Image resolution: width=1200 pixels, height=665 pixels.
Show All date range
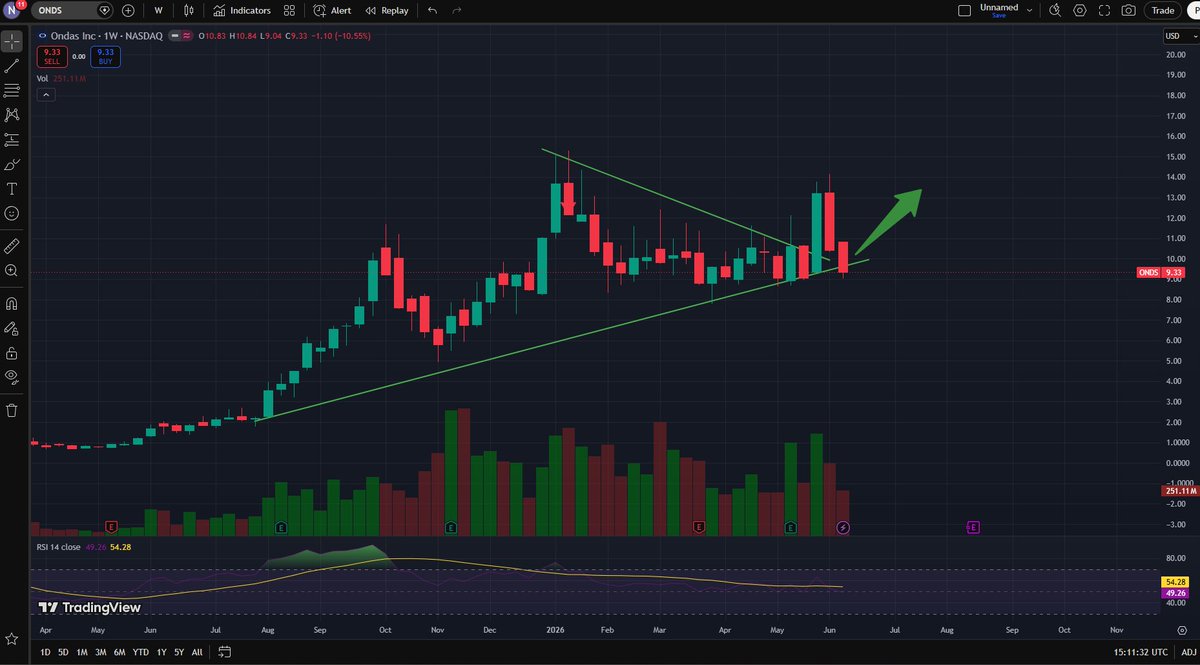196,652
